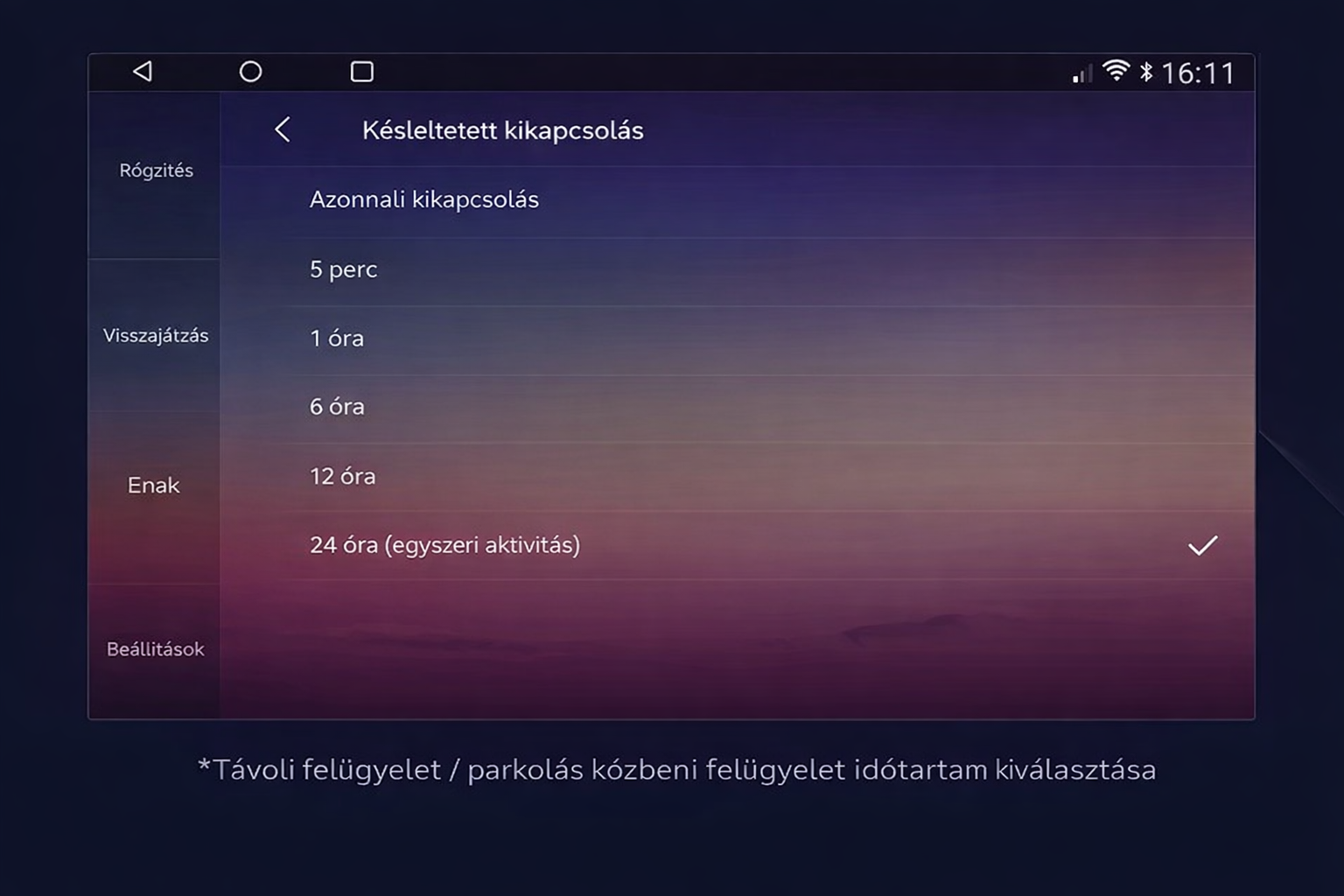
Task: Set delay to 12 óra
Action: pos(342,476)
